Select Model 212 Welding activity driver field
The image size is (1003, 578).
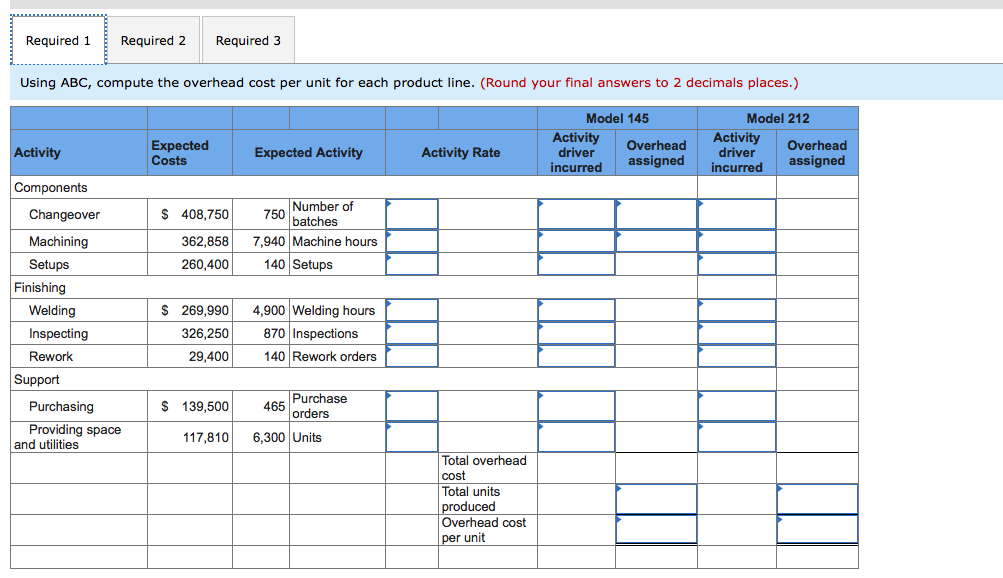click(737, 310)
